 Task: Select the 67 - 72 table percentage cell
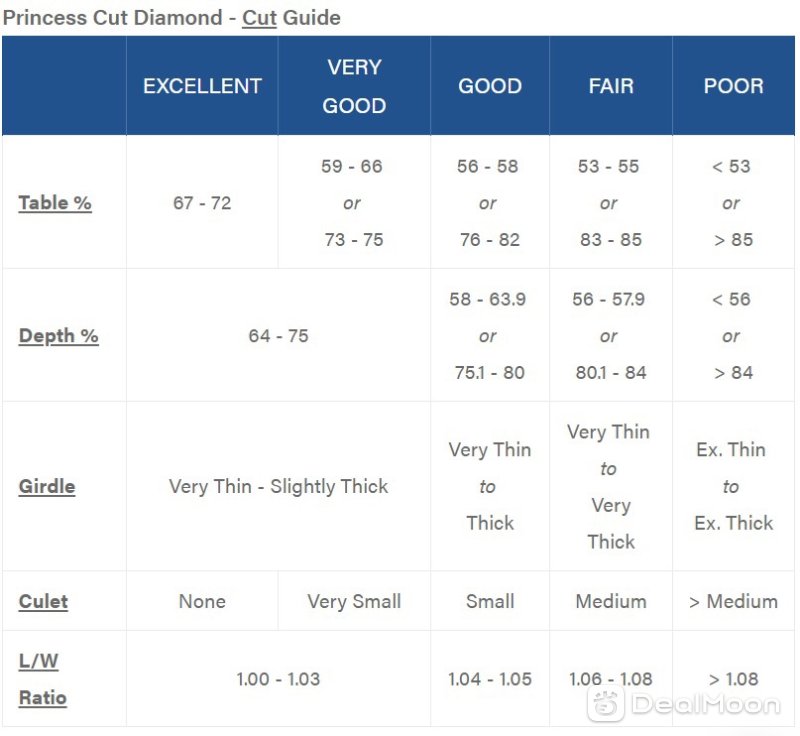203,202
